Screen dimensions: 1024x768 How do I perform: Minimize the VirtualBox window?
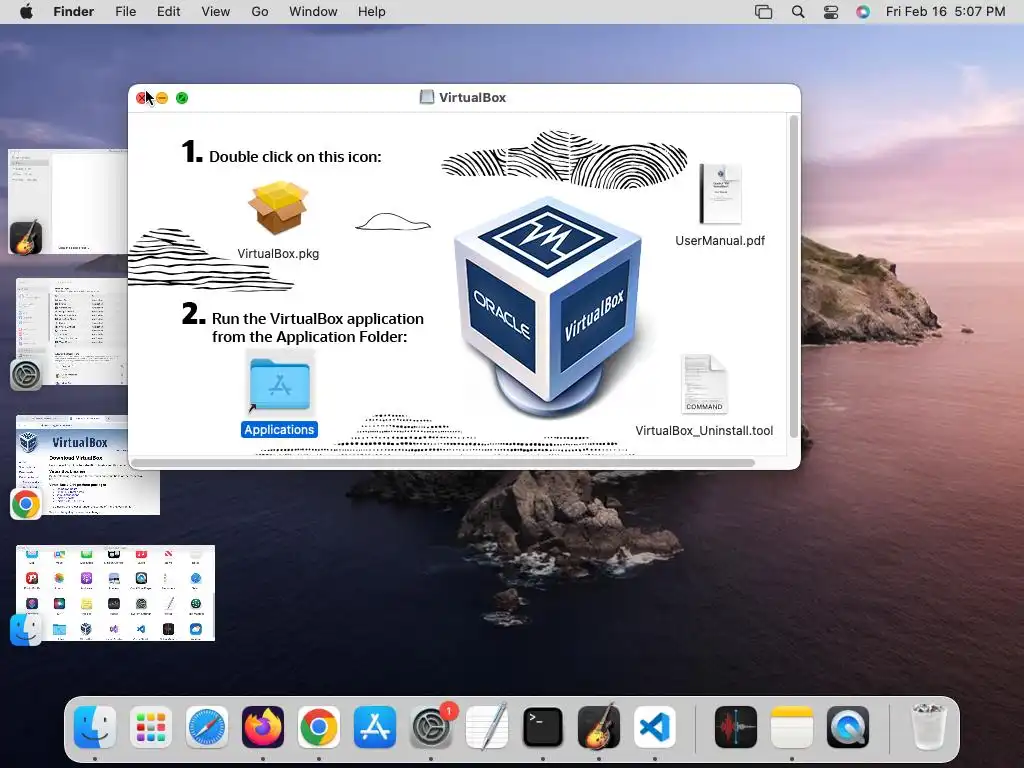(x=162, y=98)
